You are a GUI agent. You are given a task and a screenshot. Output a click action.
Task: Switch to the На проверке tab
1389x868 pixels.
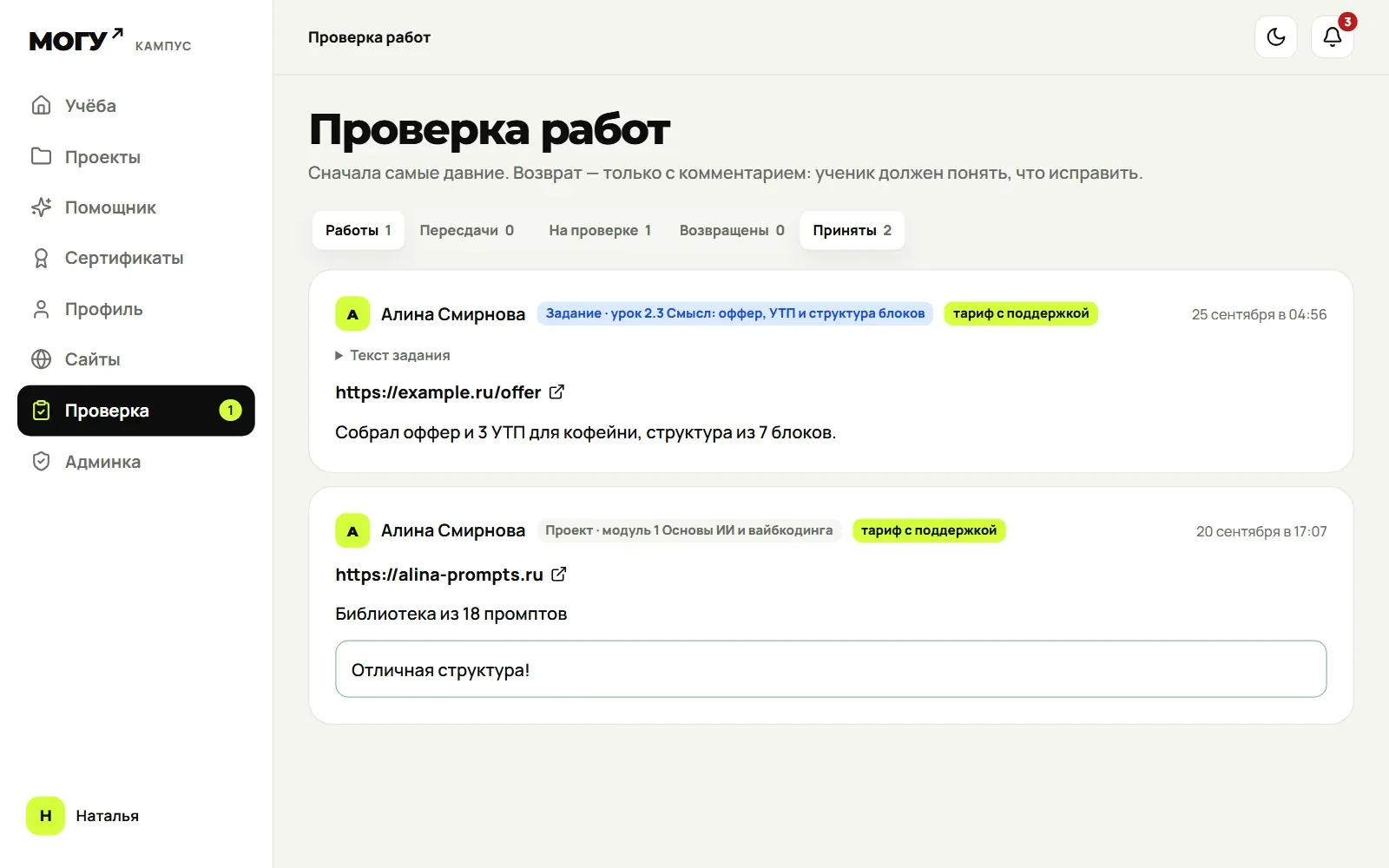(x=600, y=230)
